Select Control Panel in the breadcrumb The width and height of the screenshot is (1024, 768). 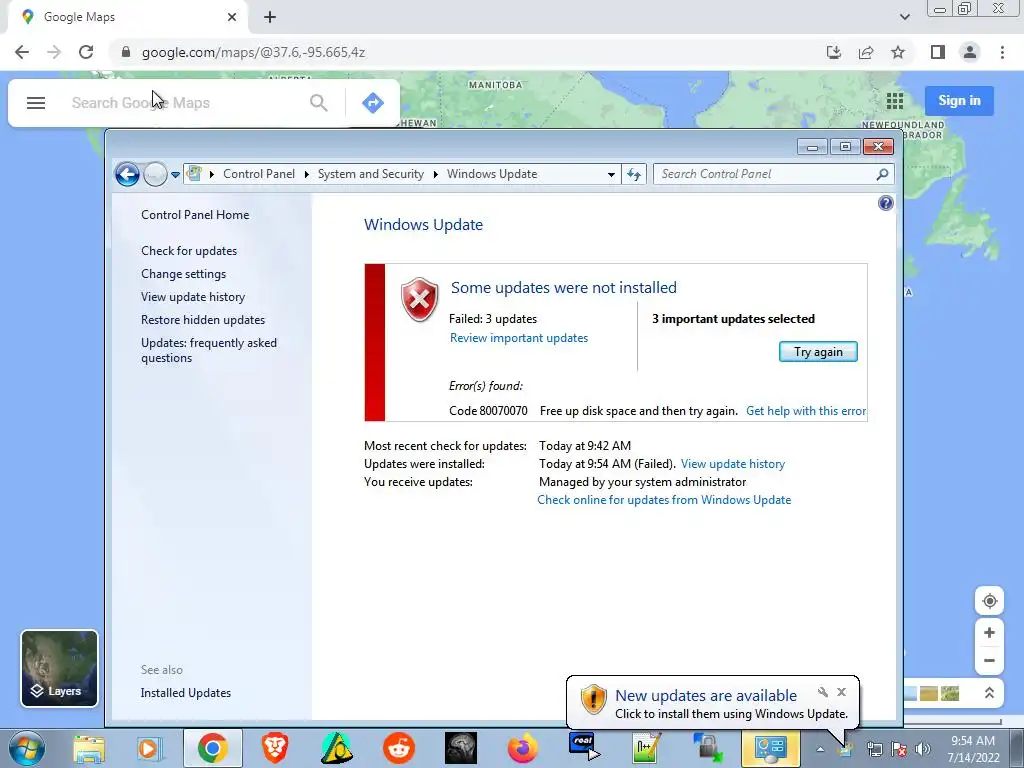(x=259, y=174)
